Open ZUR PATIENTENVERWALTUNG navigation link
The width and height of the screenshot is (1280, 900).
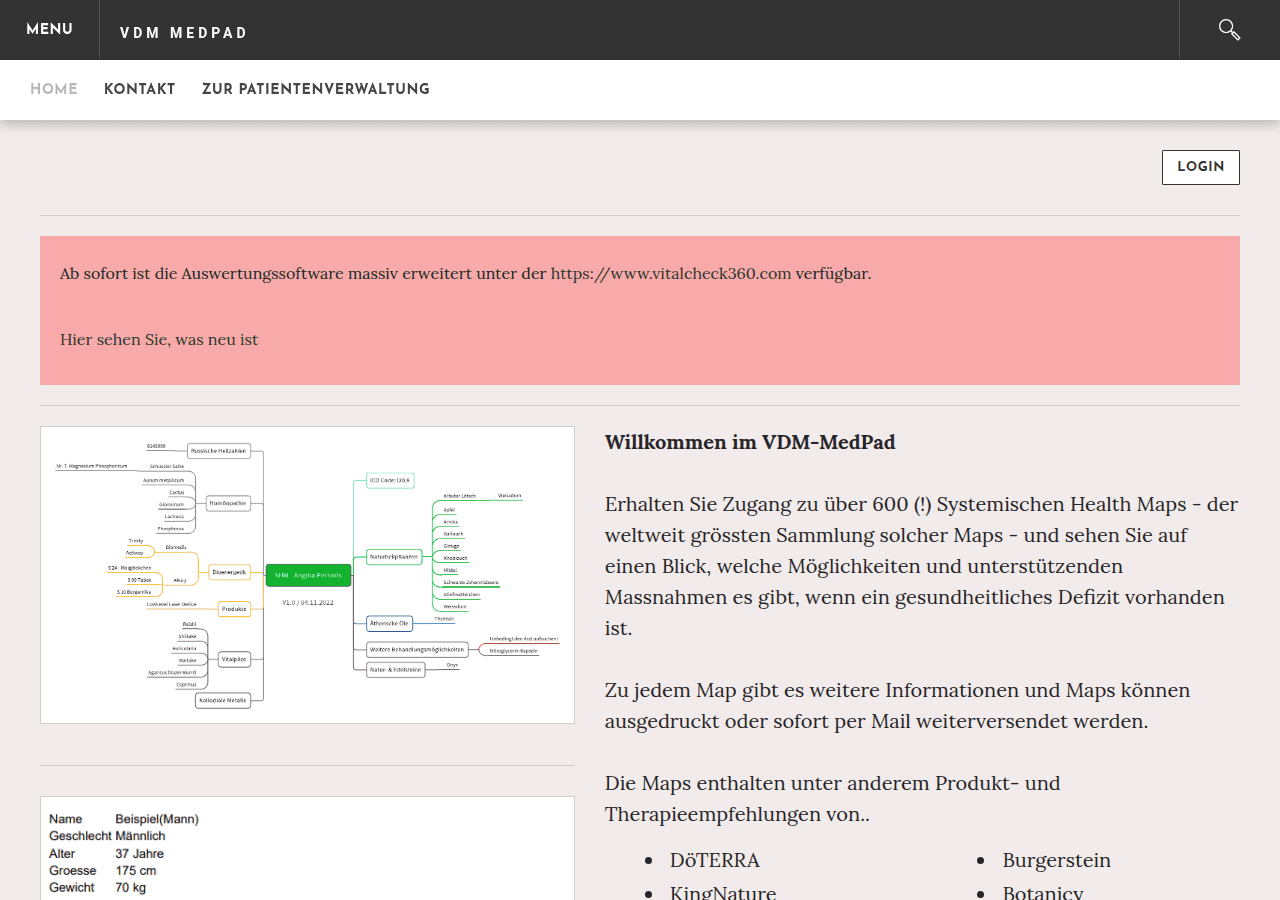click(x=316, y=90)
